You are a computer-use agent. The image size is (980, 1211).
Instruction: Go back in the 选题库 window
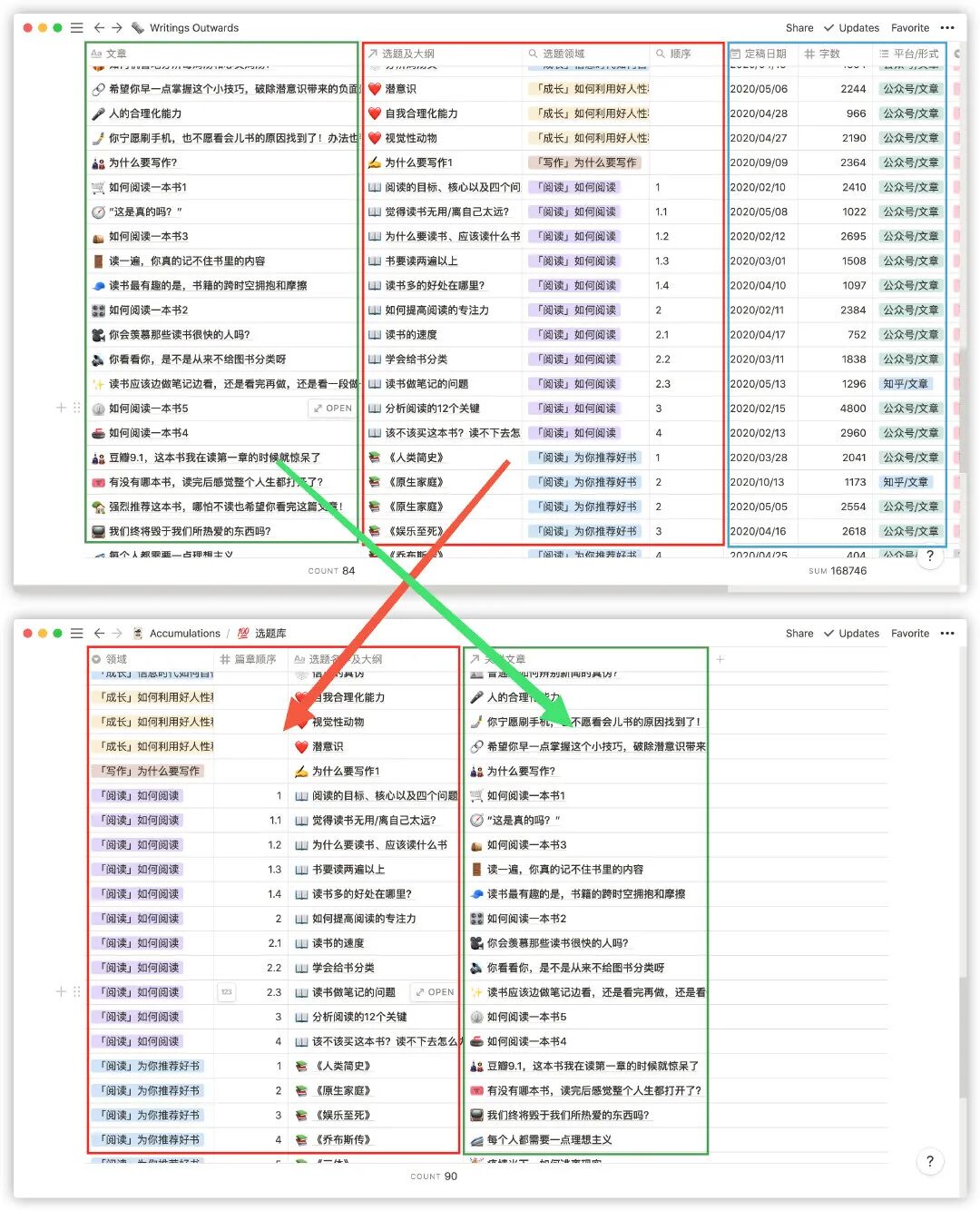point(99,634)
